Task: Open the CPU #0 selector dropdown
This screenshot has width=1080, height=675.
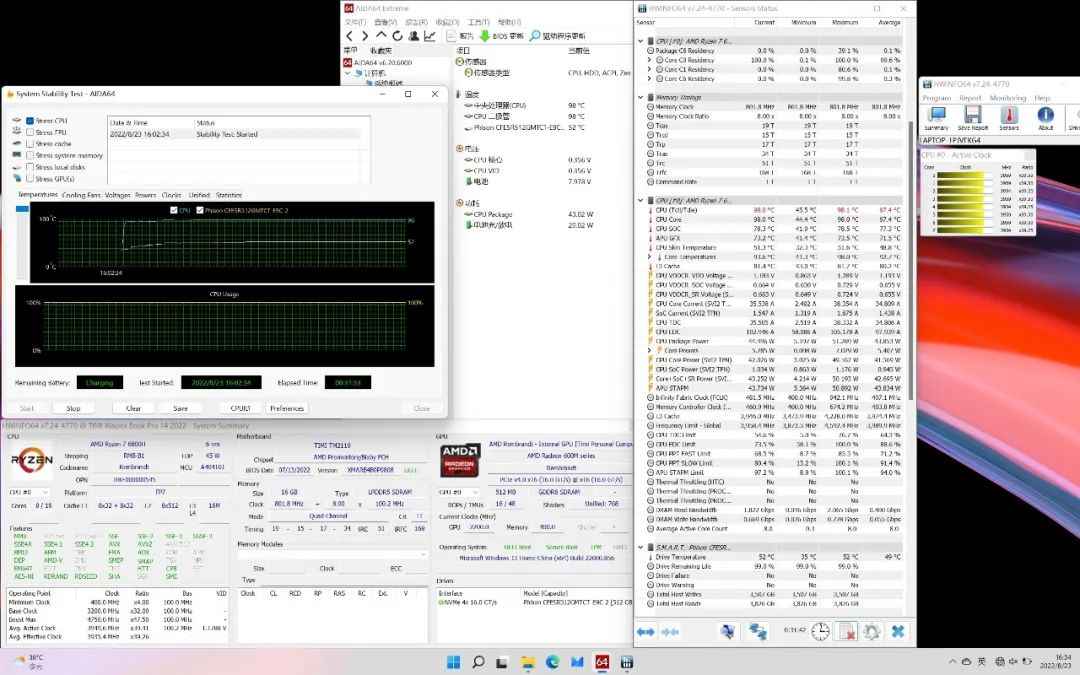Action: pyautogui.click(x=28, y=493)
